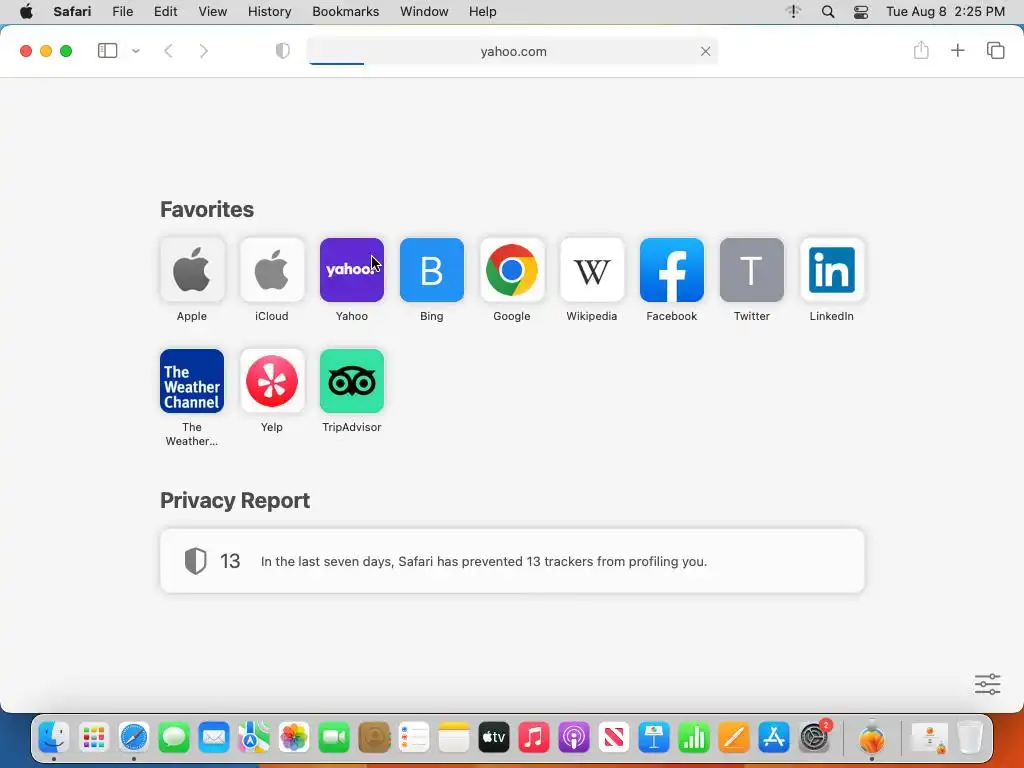This screenshot has height=768, width=1024.
Task: Open Podcasts from the Dock
Action: pos(574,739)
